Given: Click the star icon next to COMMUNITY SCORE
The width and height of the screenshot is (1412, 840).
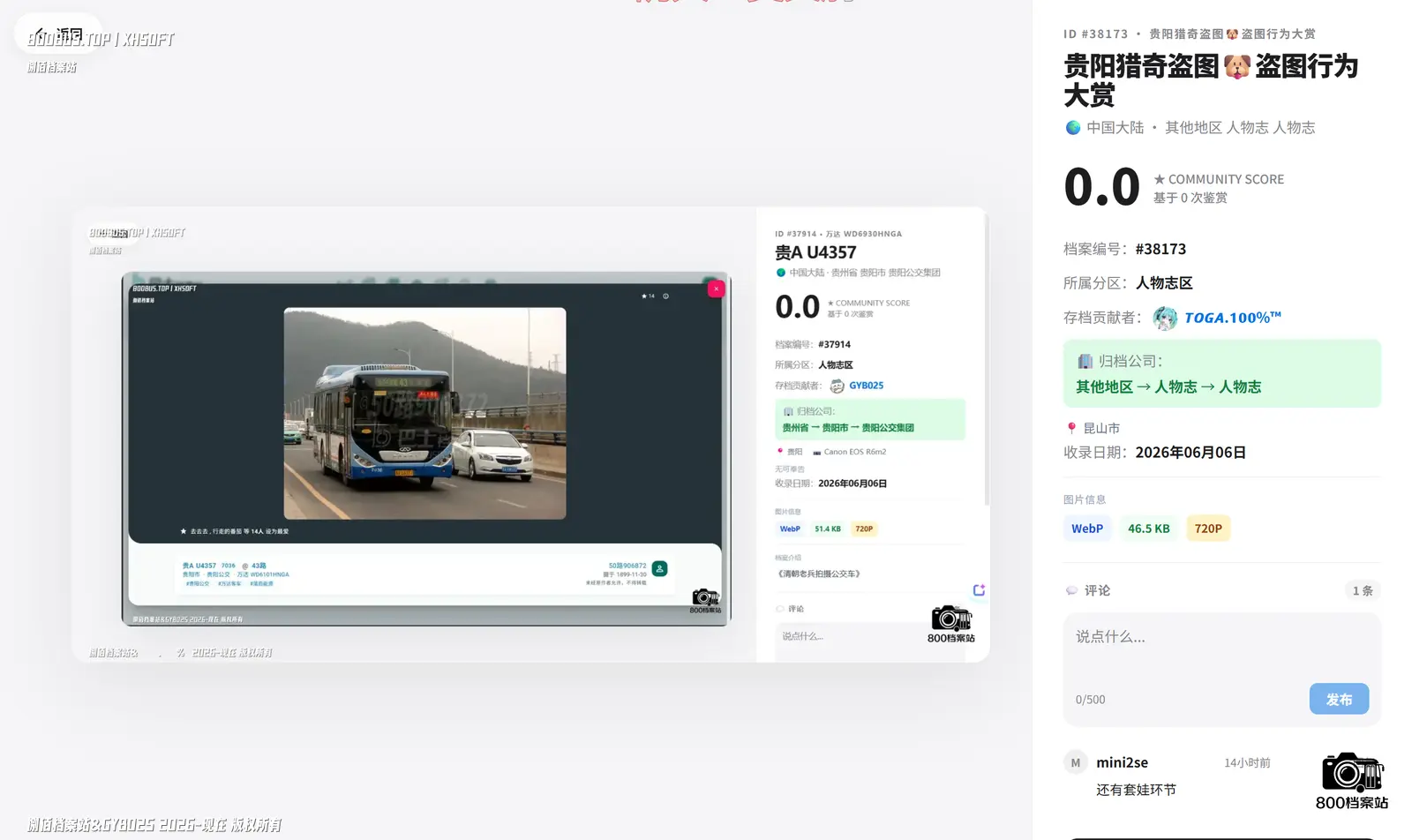Looking at the screenshot, I should coord(1160,179).
